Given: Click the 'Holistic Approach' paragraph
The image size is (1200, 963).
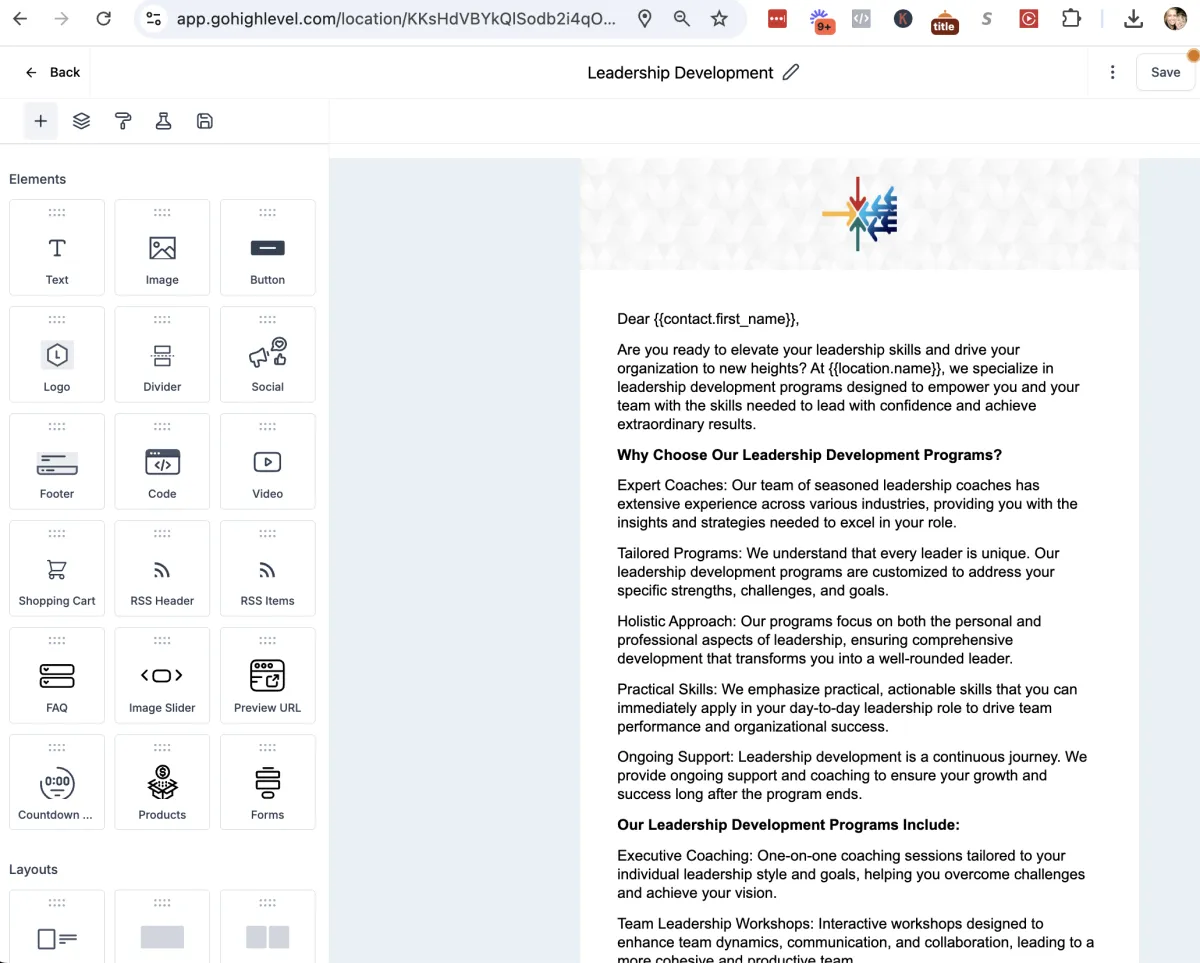Looking at the screenshot, I should (829, 640).
